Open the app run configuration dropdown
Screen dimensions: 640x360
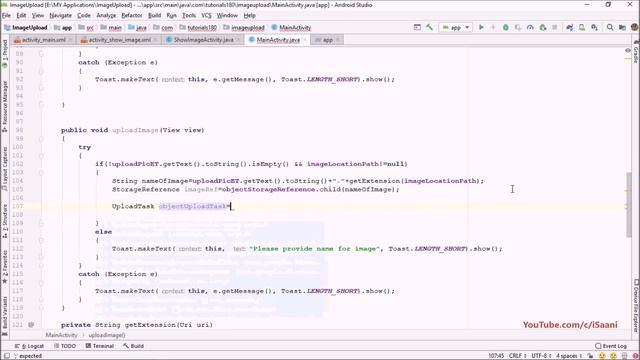456,27
